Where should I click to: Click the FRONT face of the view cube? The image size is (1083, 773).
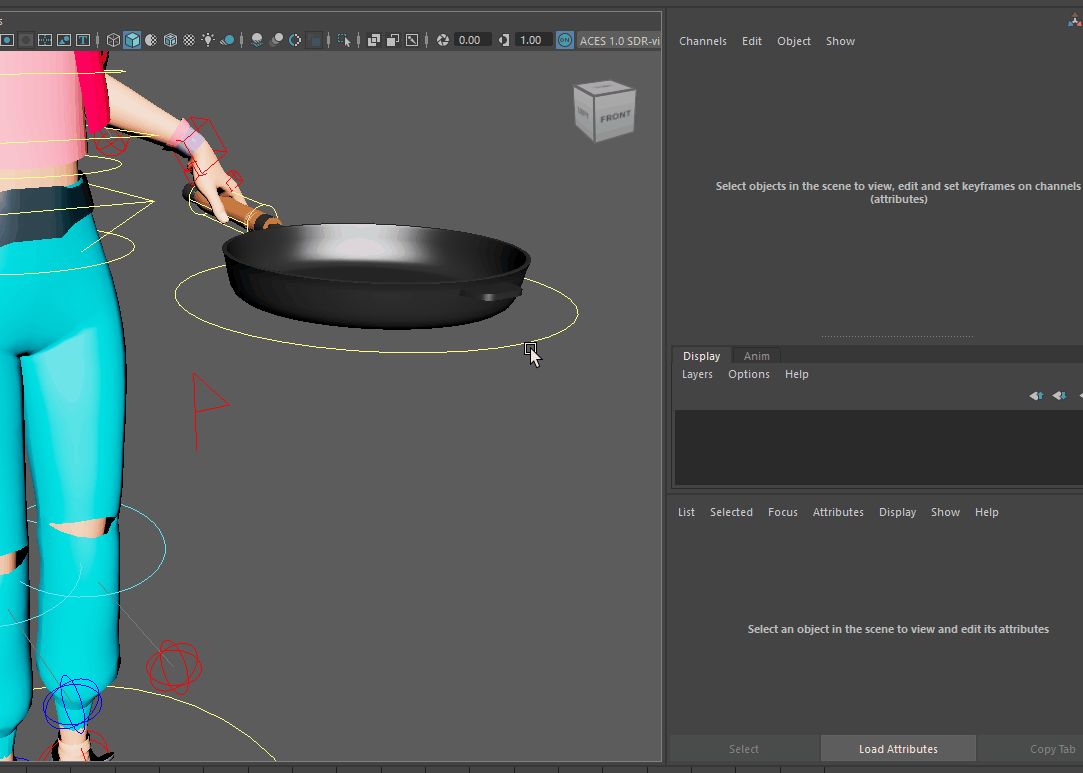614,116
